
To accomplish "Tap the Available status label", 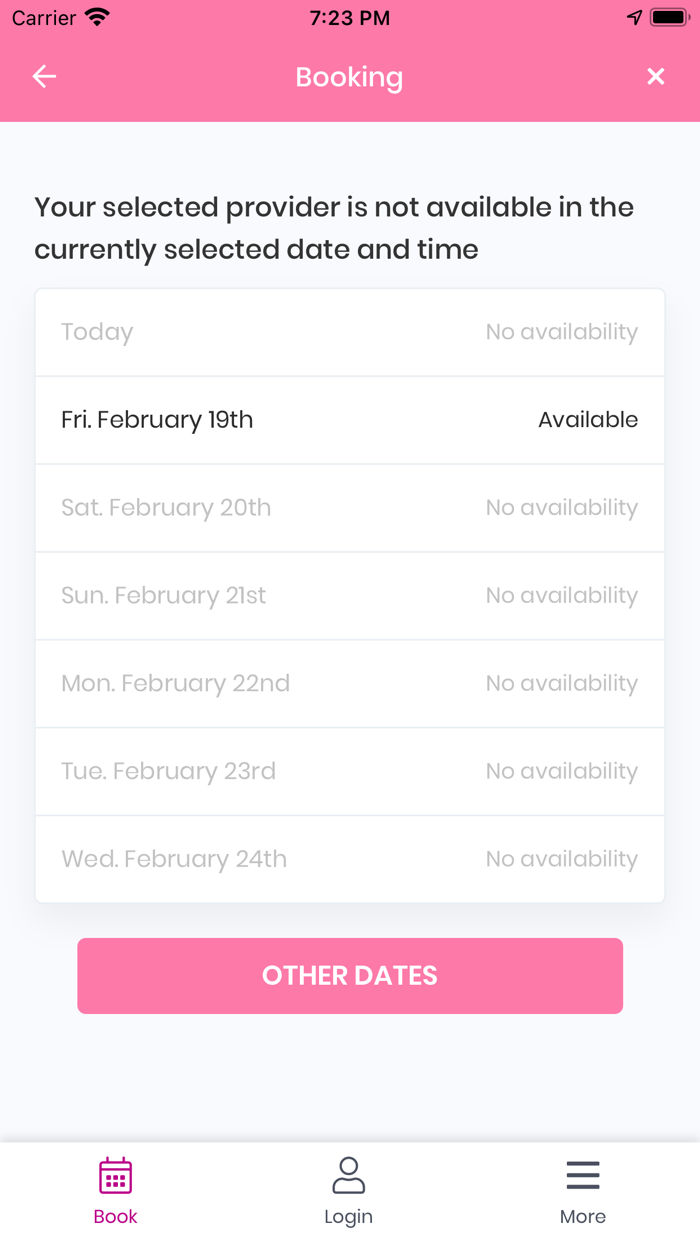I will pos(588,420).
